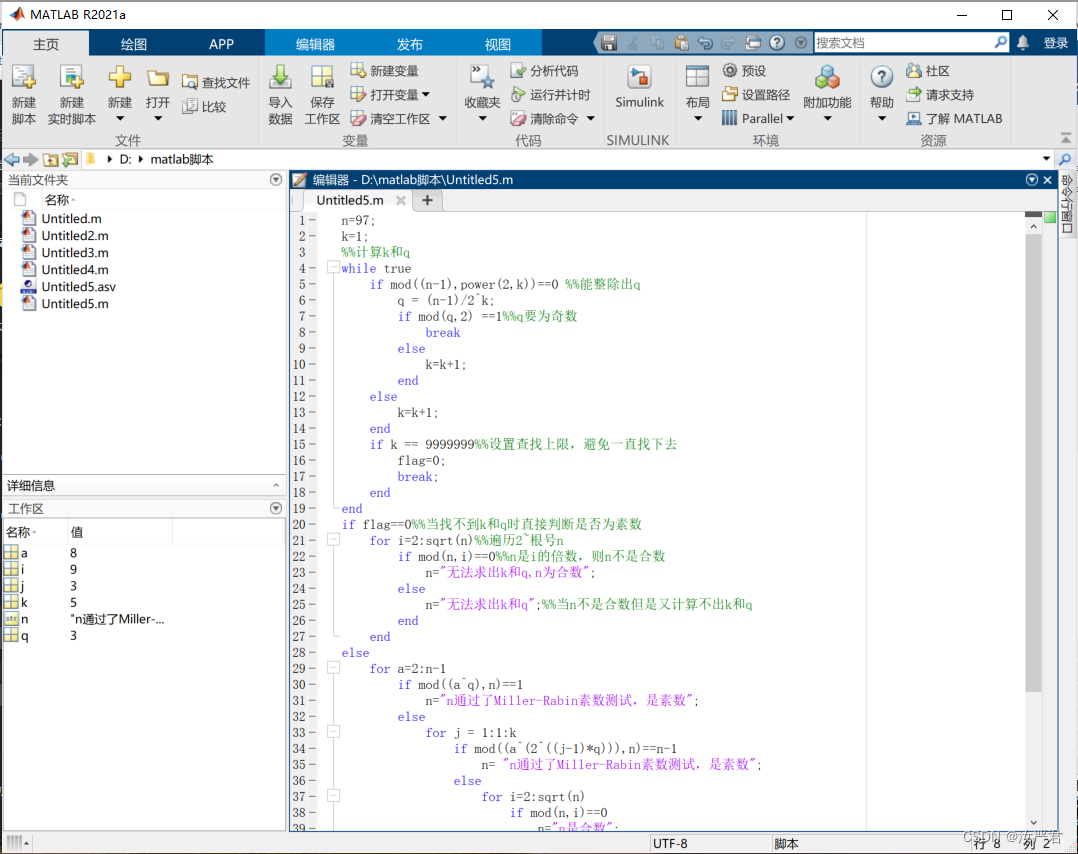Image resolution: width=1078 pixels, height=854 pixels.
Task: Open 预设 (Preferences) gear
Action: pos(745,71)
